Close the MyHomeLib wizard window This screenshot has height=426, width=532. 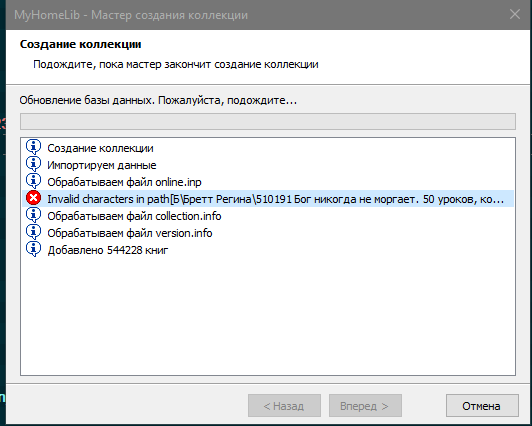tap(515, 14)
